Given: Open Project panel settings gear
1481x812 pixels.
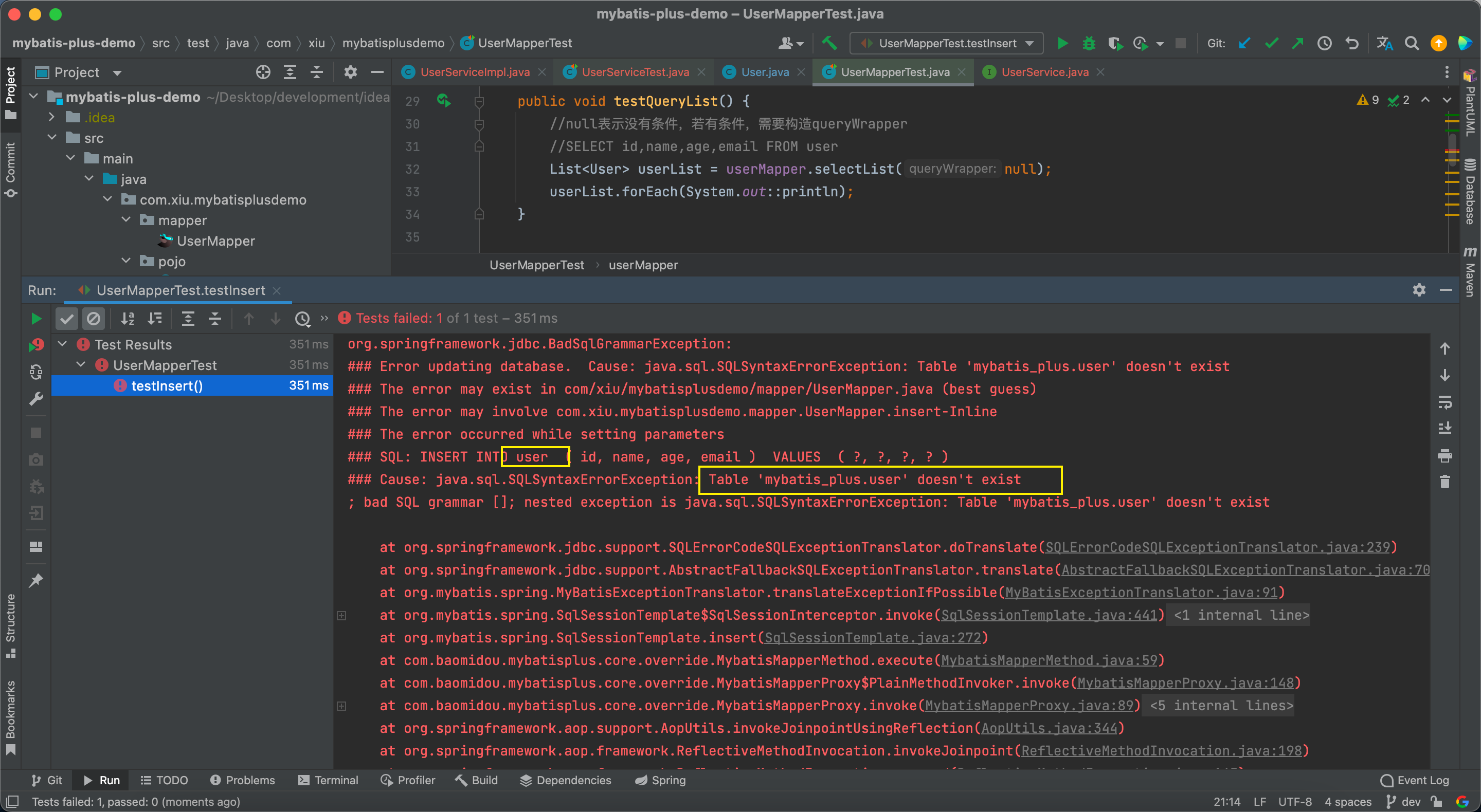Looking at the screenshot, I should [x=350, y=72].
